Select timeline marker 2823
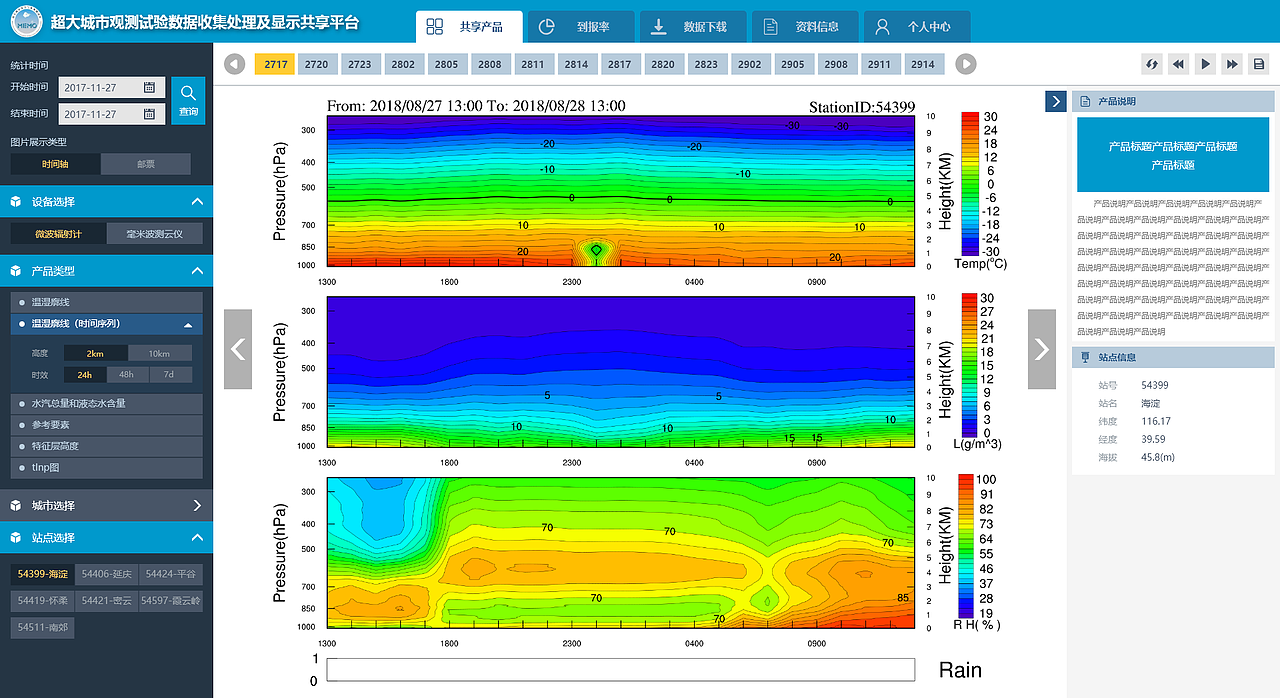 (x=706, y=64)
